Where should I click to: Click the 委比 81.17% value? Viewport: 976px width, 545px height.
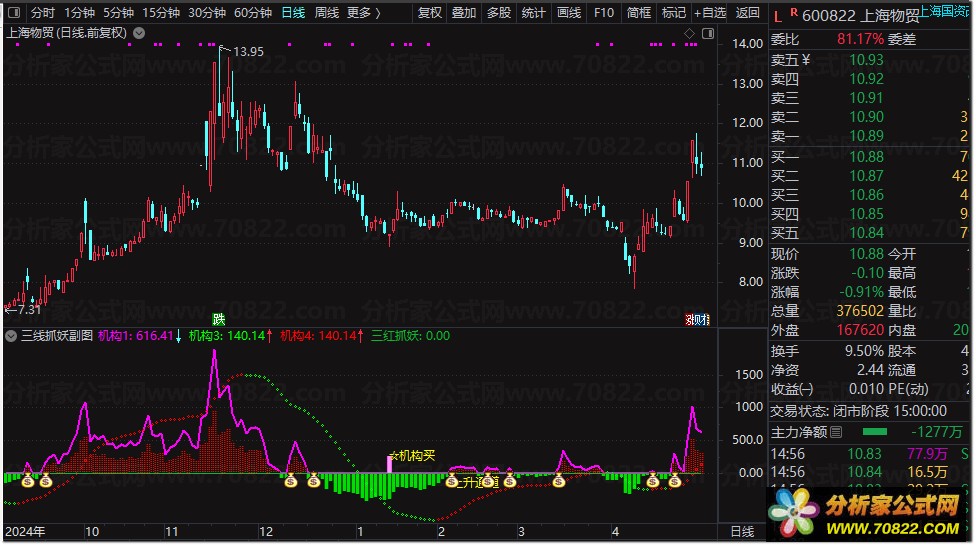tap(860, 39)
